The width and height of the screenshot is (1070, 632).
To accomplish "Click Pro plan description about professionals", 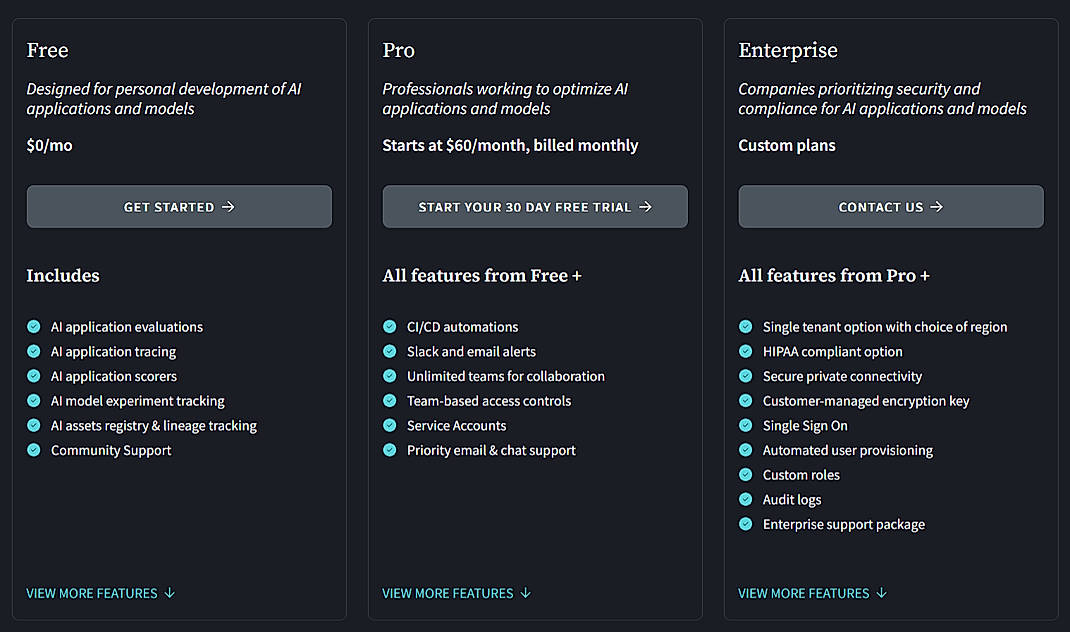I will [x=505, y=99].
